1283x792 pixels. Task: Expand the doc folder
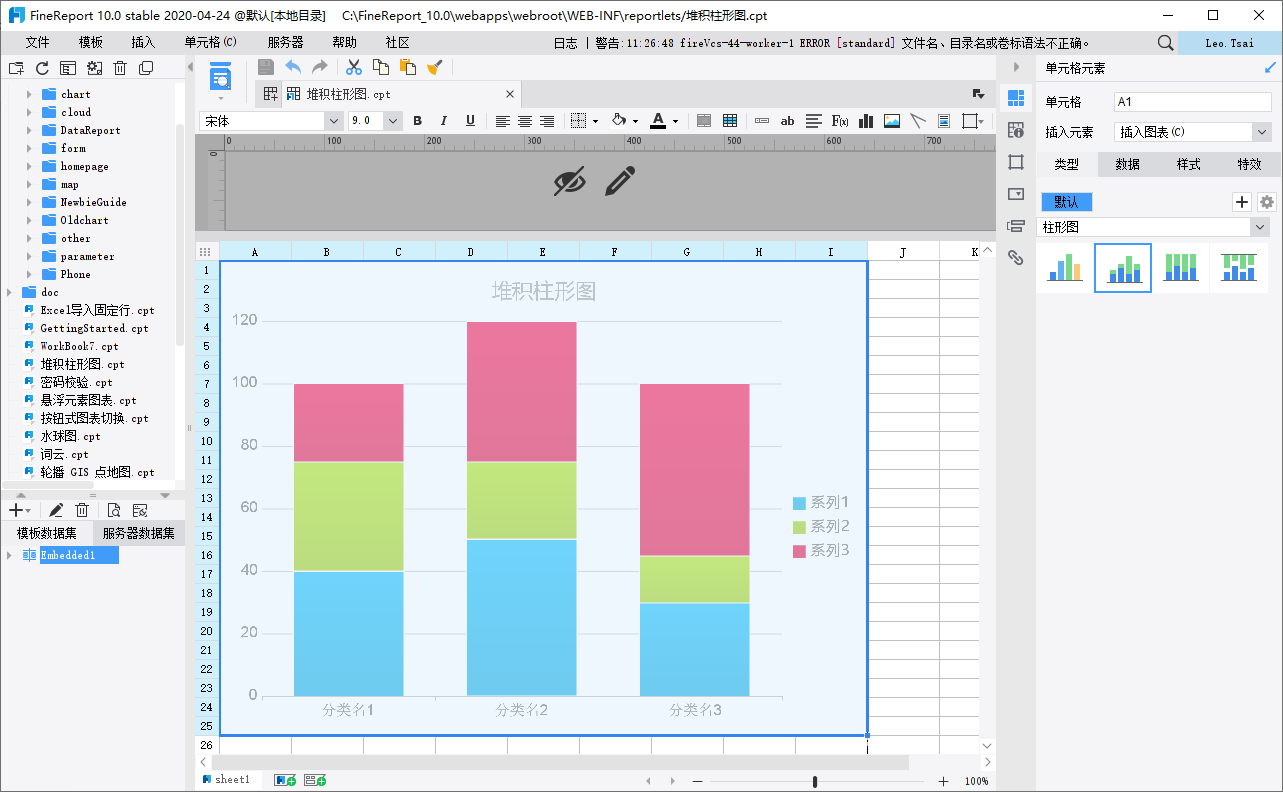[x=9, y=292]
